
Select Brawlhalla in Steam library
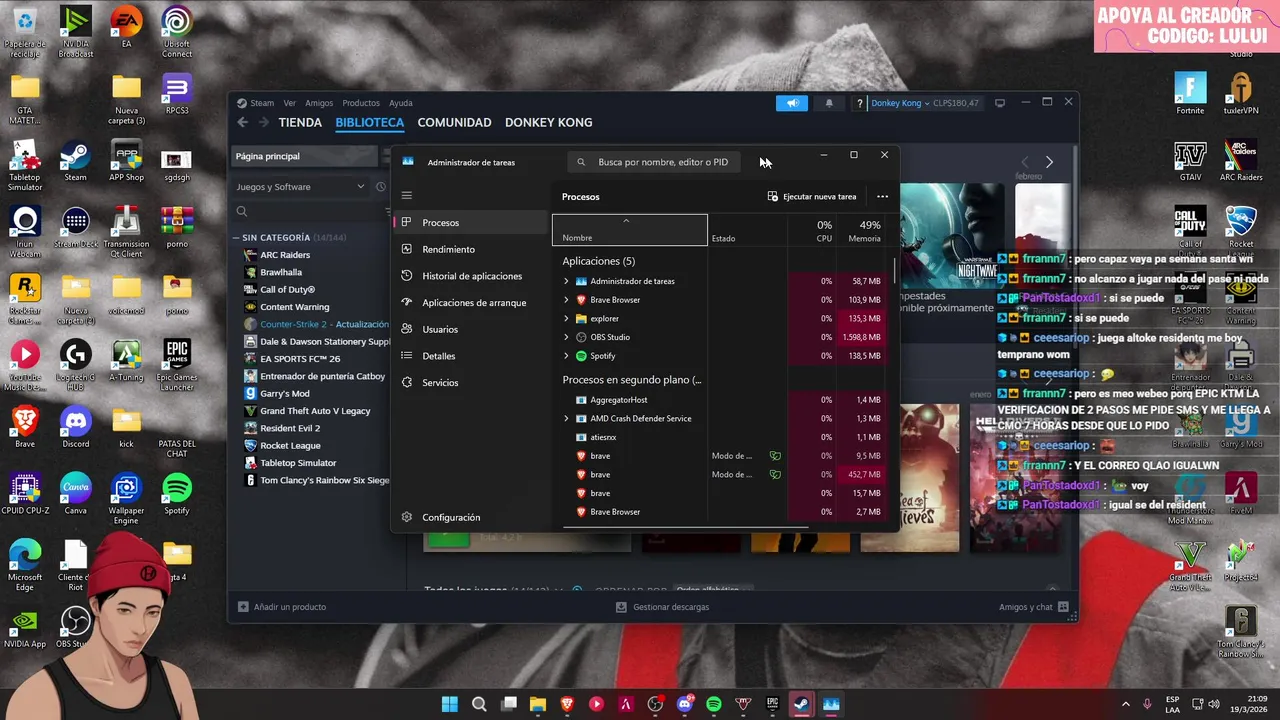pos(280,272)
